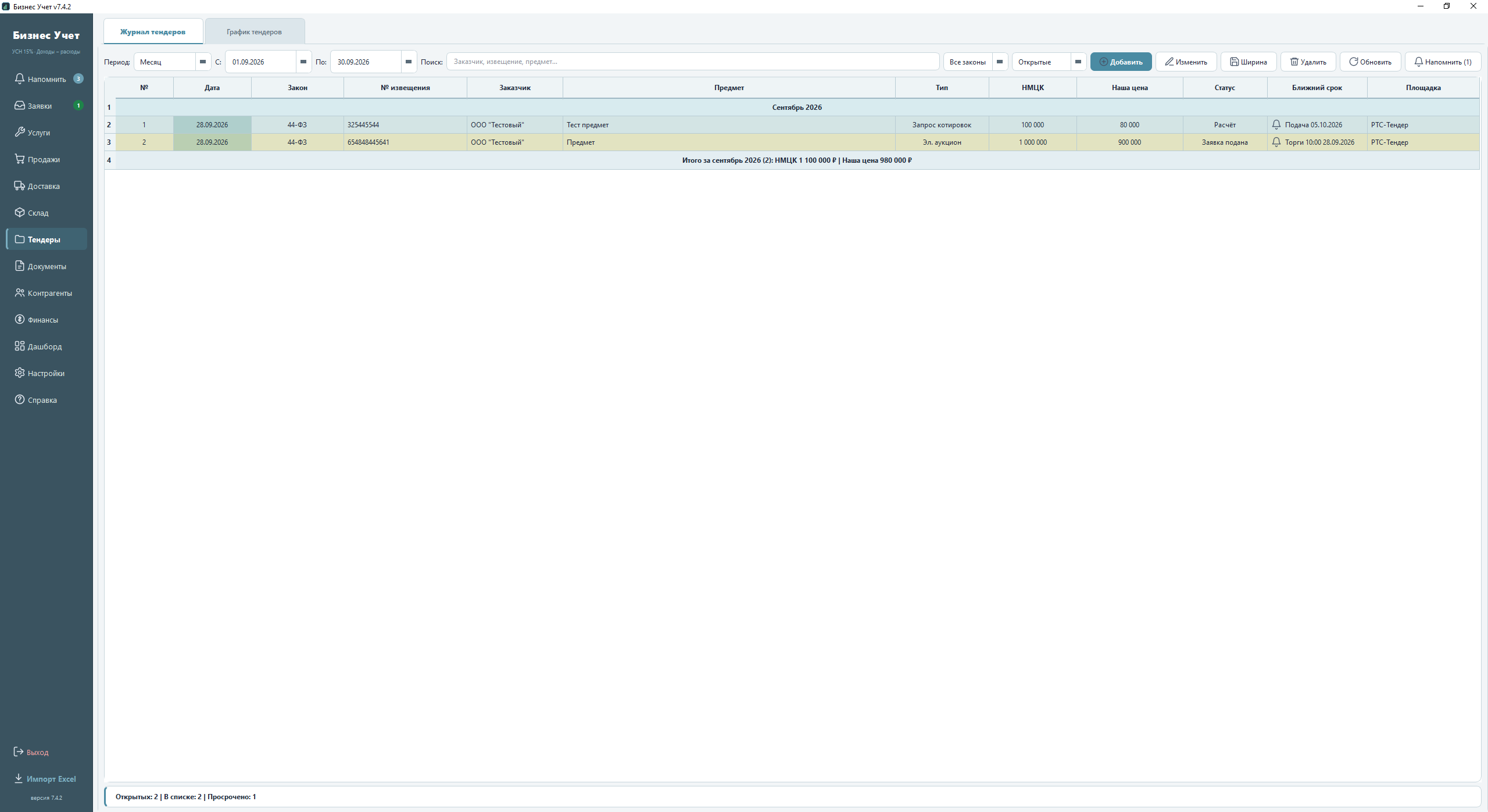
Task: Open the Дашборд section
Action: coord(46,346)
